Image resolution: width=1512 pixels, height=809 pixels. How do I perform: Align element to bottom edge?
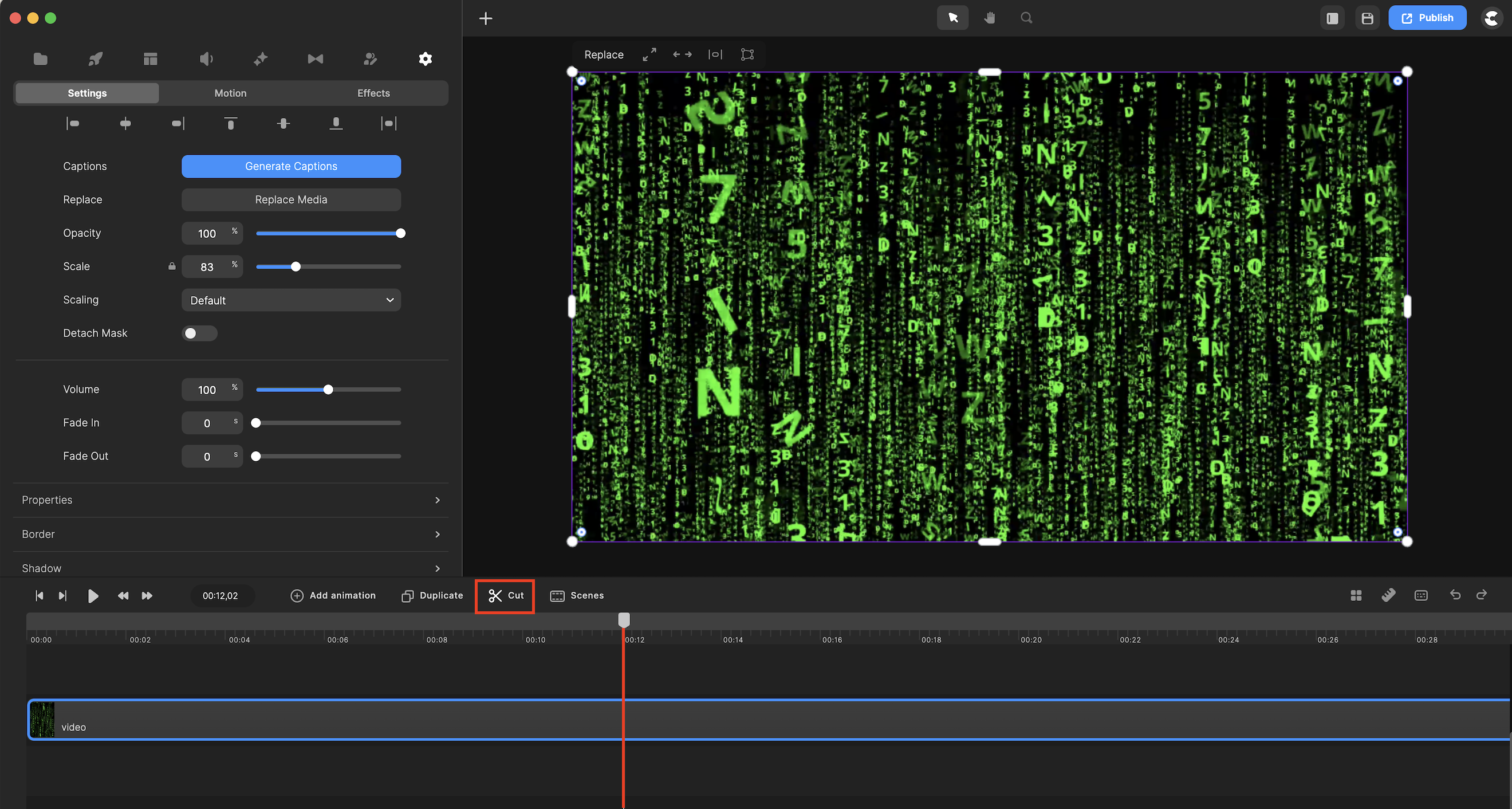[x=336, y=123]
